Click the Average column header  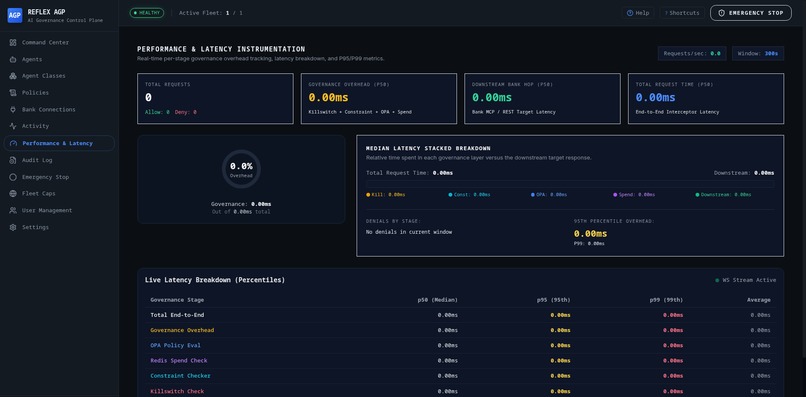(x=759, y=300)
